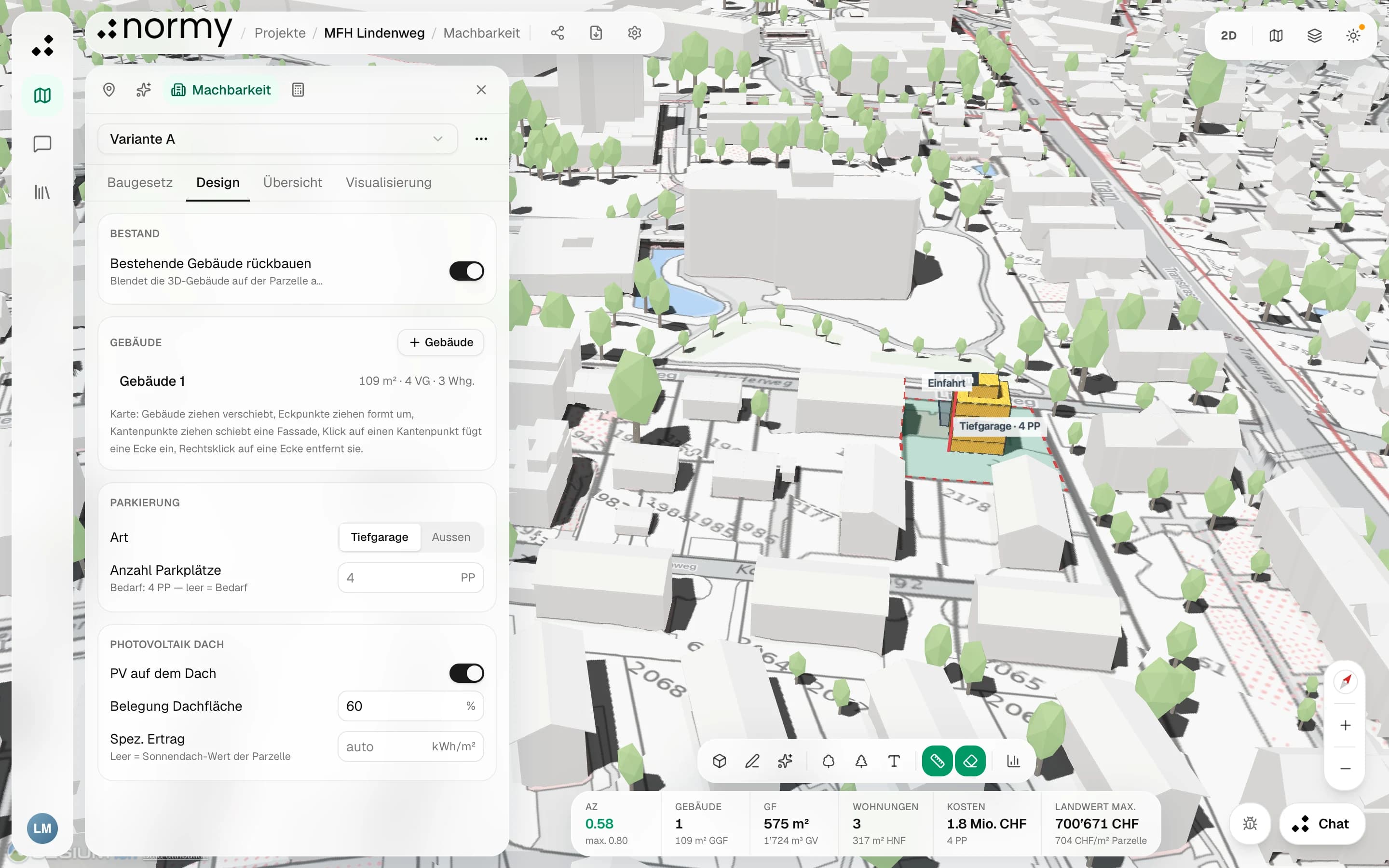Image resolution: width=1389 pixels, height=868 pixels.
Task: Switch to the Übersicht tab
Action: (x=293, y=183)
